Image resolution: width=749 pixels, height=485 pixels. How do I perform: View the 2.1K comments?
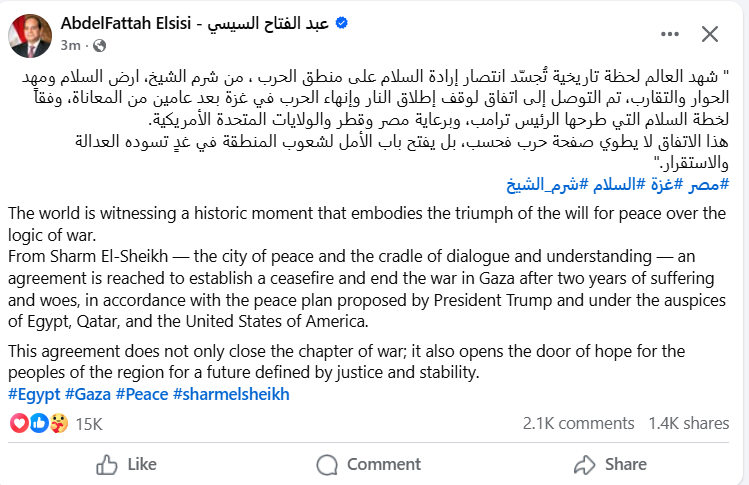[x=579, y=423]
